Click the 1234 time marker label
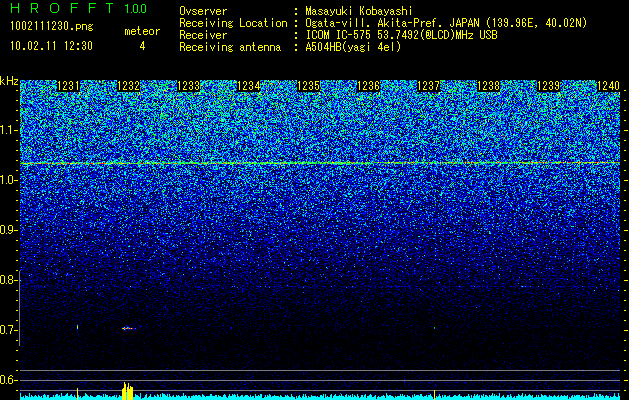Image resolution: width=629 pixels, height=400 pixels. (249, 86)
